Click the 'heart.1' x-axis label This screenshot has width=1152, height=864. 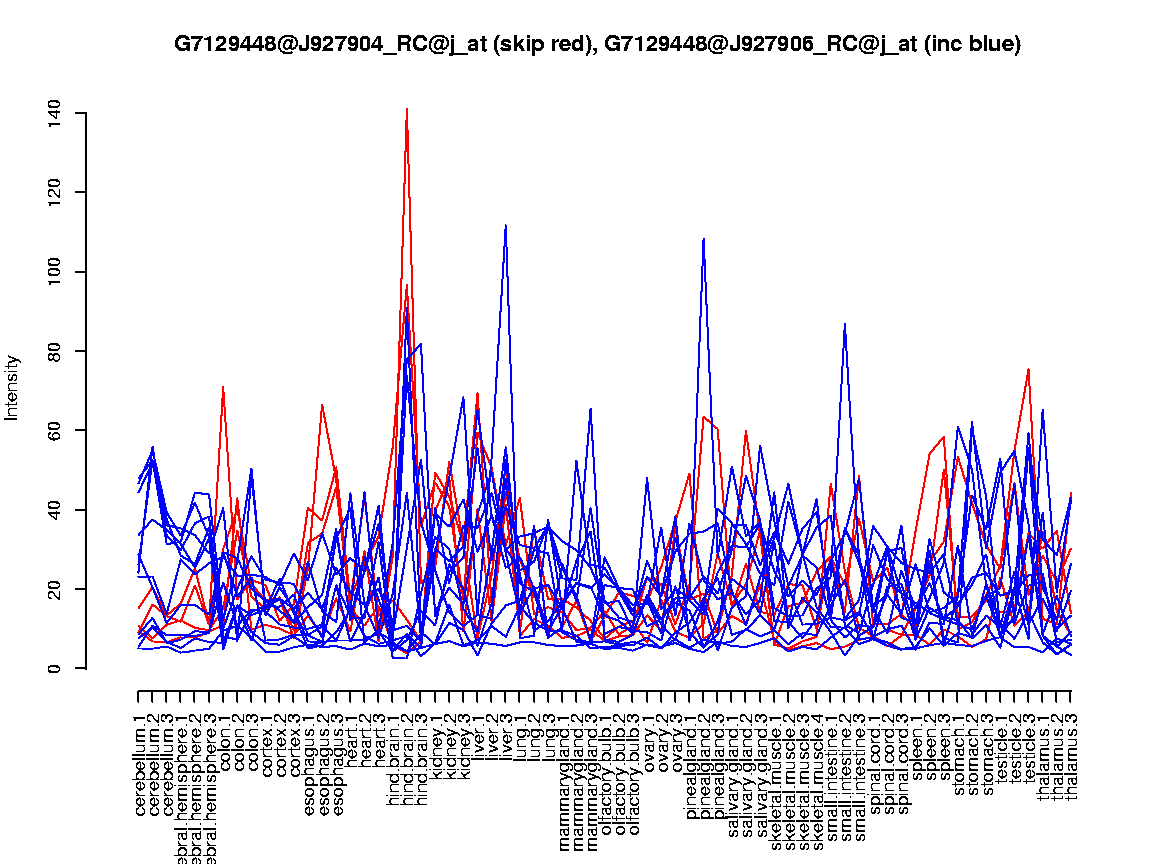click(351, 744)
